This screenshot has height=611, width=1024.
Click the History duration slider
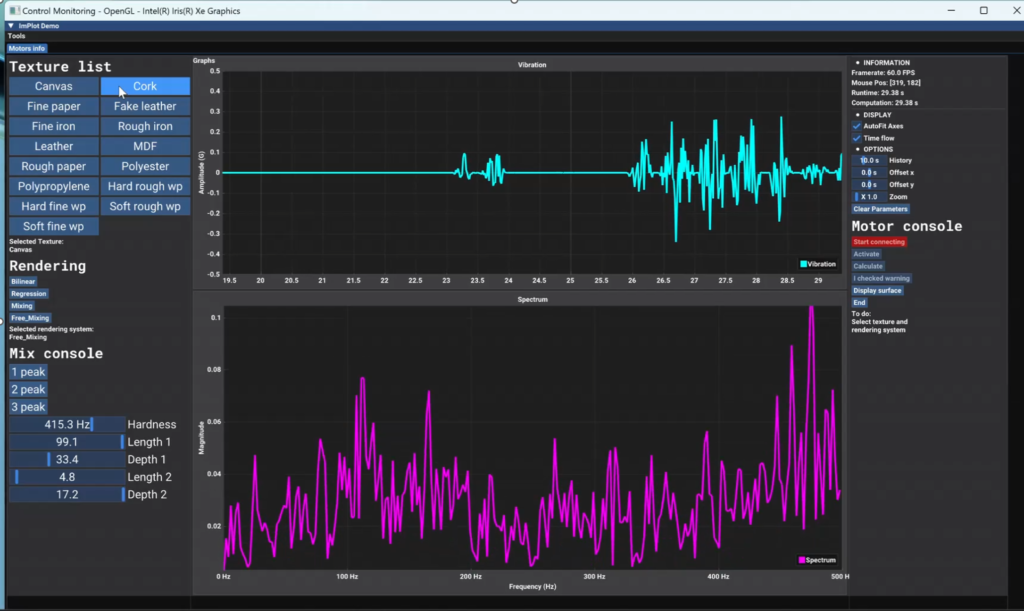(x=868, y=160)
